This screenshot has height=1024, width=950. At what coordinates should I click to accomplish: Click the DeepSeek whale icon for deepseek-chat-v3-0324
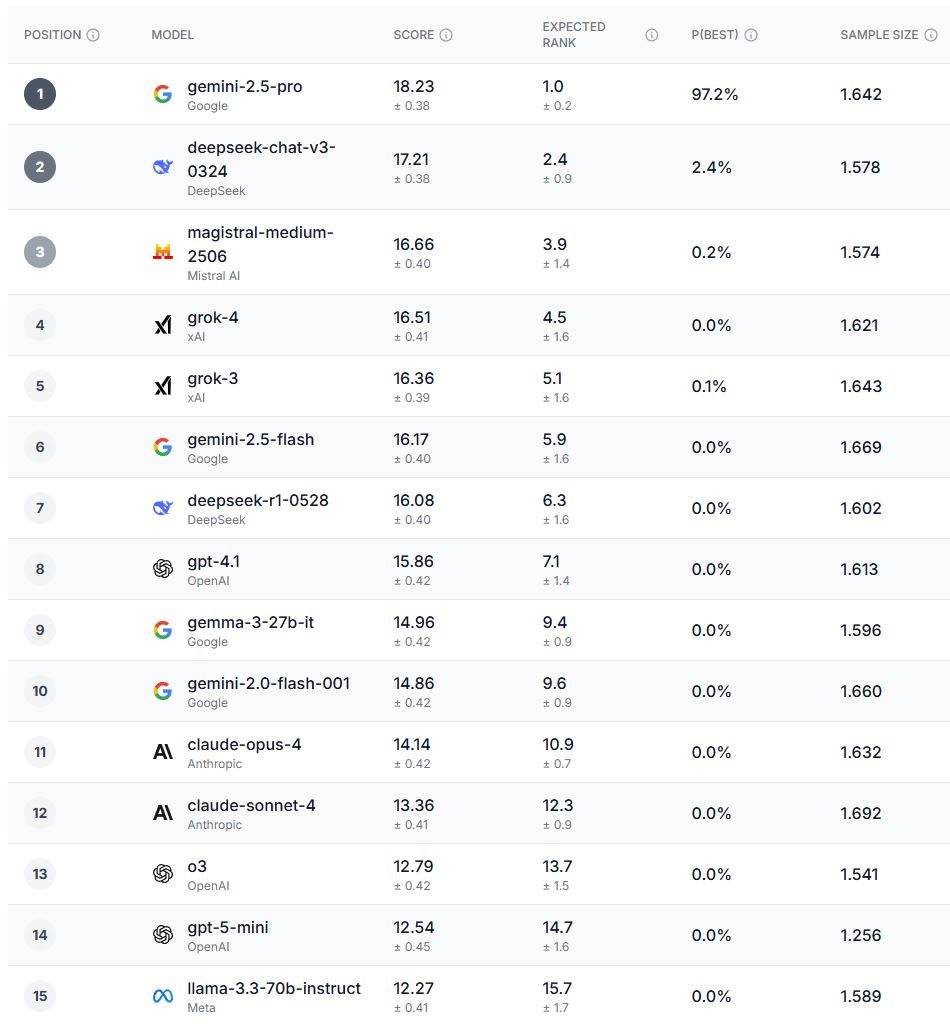(163, 167)
